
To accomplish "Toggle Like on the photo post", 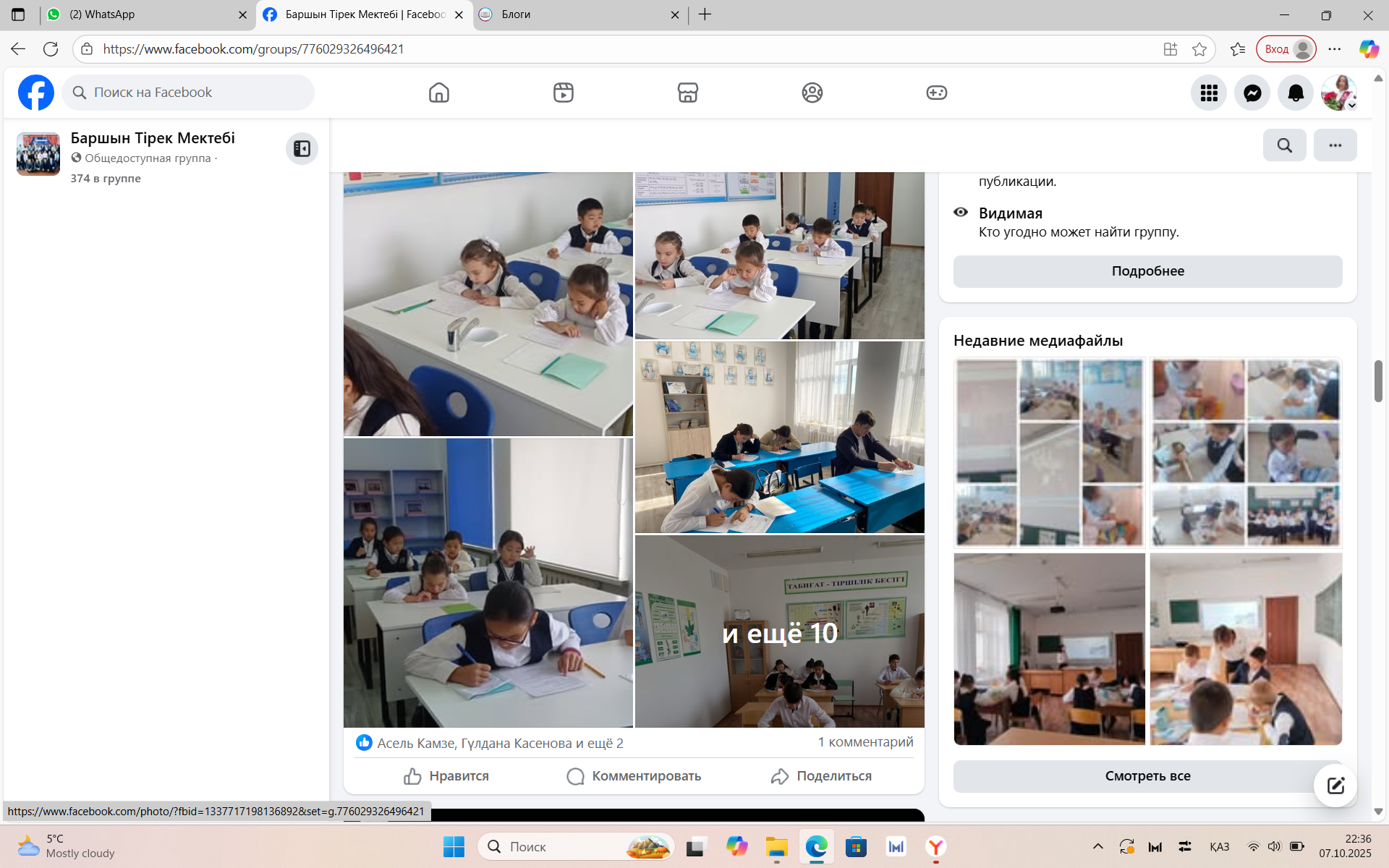I will point(446,776).
